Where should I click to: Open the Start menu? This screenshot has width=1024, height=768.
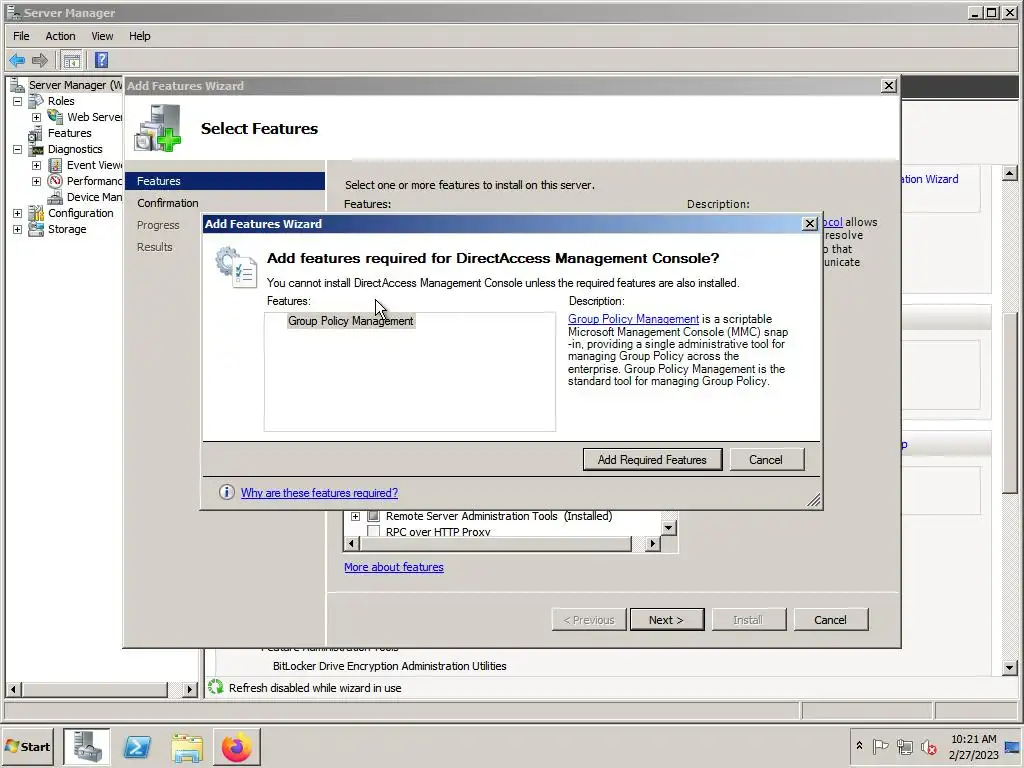point(27,746)
